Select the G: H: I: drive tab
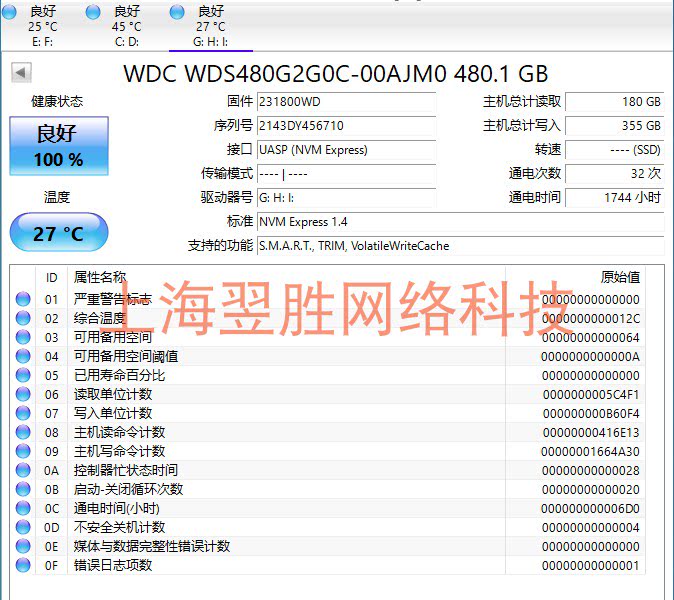 coord(211,26)
